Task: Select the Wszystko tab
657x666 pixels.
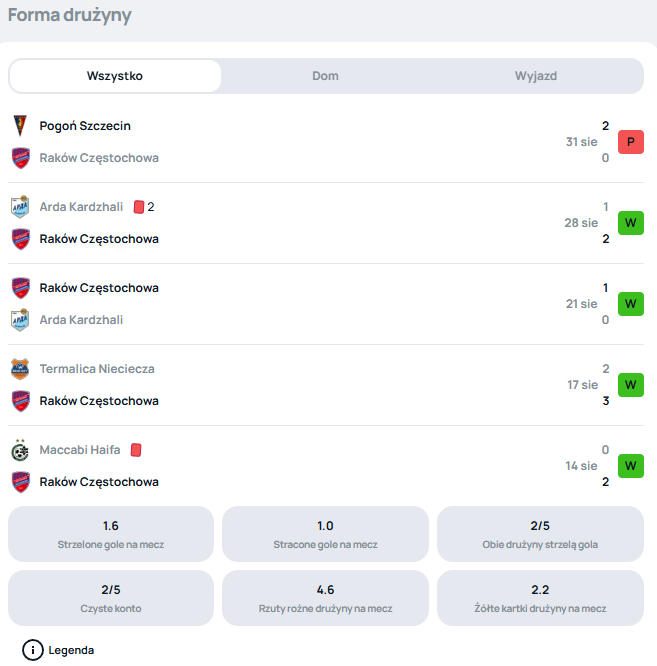Action: tap(115, 76)
